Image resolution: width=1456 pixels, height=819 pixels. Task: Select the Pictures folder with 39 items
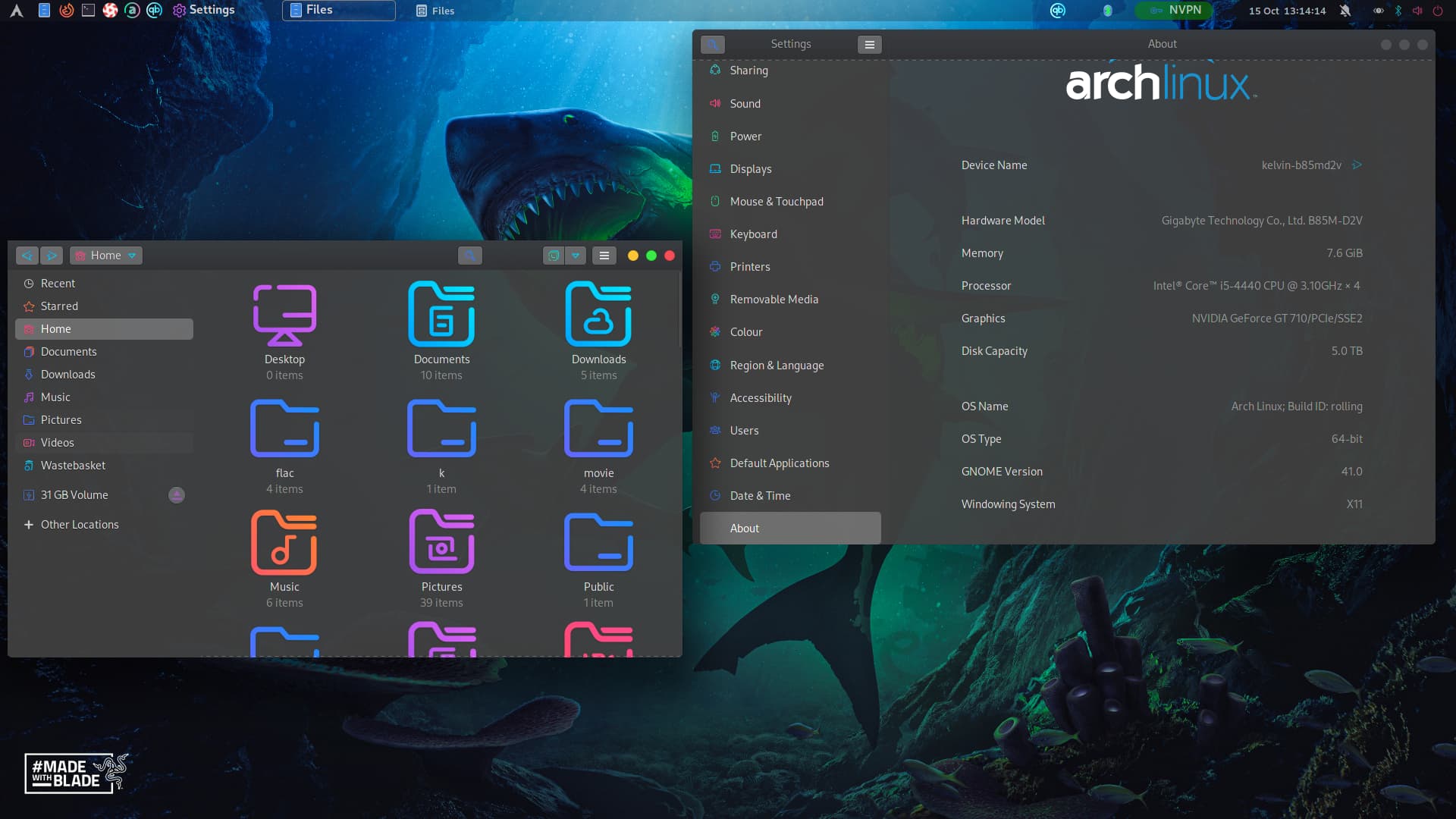tap(441, 543)
